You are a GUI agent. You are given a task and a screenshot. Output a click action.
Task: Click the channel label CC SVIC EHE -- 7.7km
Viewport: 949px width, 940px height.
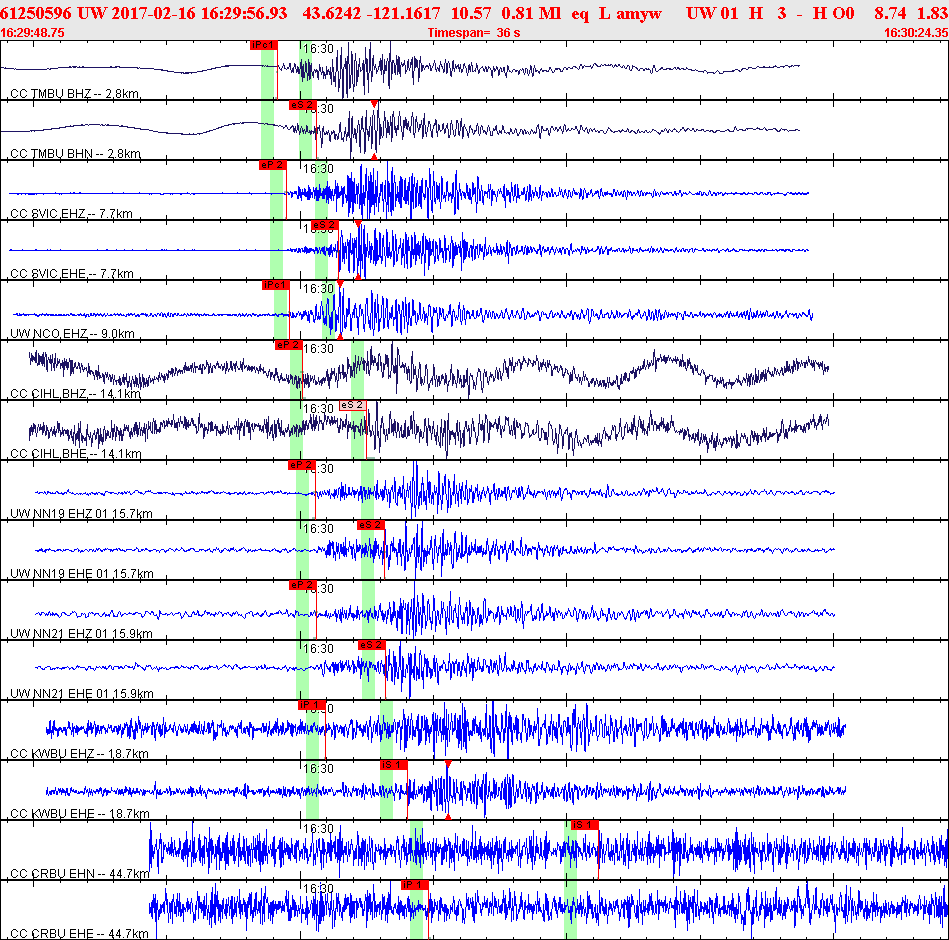pyautogui.click(x=72, y=274)
